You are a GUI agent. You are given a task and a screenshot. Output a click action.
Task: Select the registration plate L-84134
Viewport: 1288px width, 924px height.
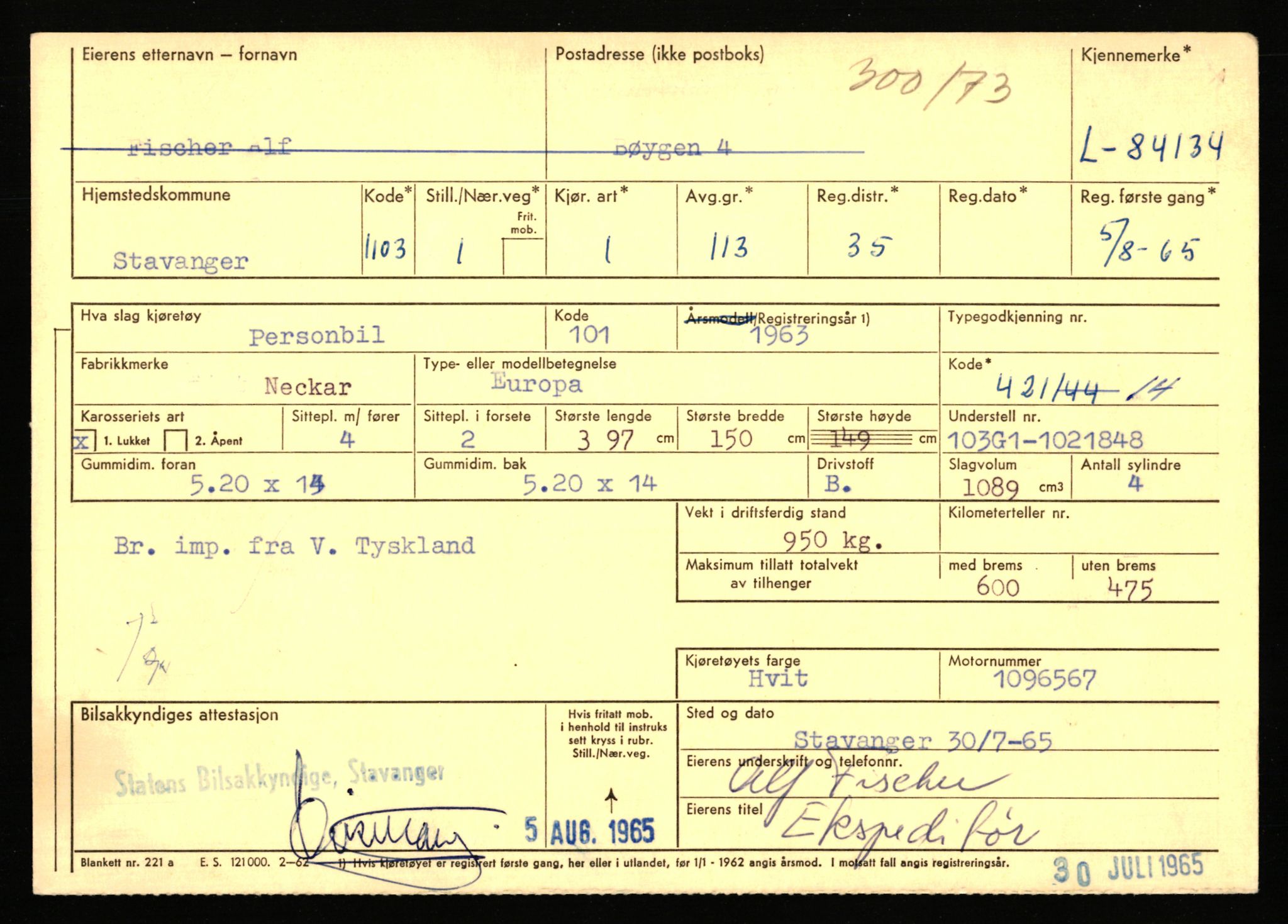point(1151,147)
